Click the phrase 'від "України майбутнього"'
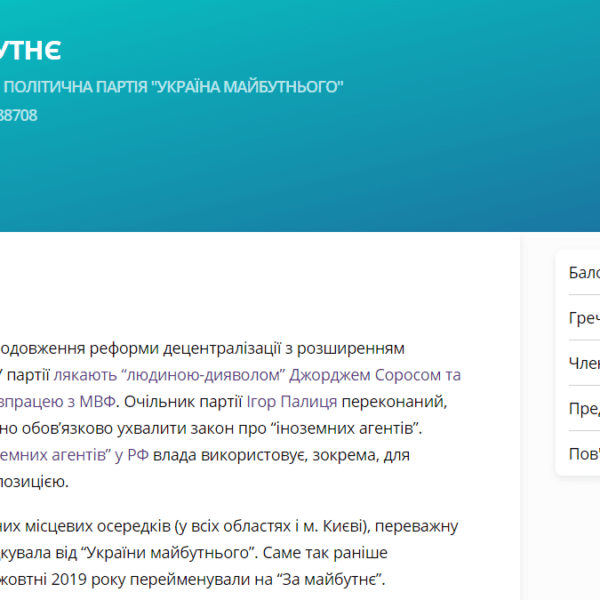 tap(157, 553)
